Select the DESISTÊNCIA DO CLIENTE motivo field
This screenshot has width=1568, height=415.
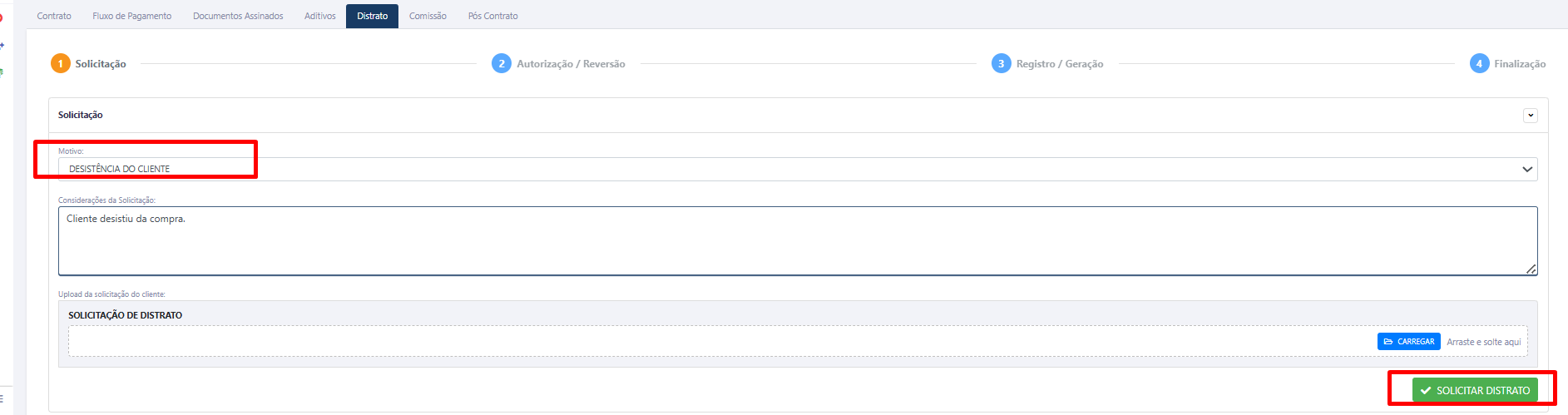pyautogui.click(x=798, y=169)
